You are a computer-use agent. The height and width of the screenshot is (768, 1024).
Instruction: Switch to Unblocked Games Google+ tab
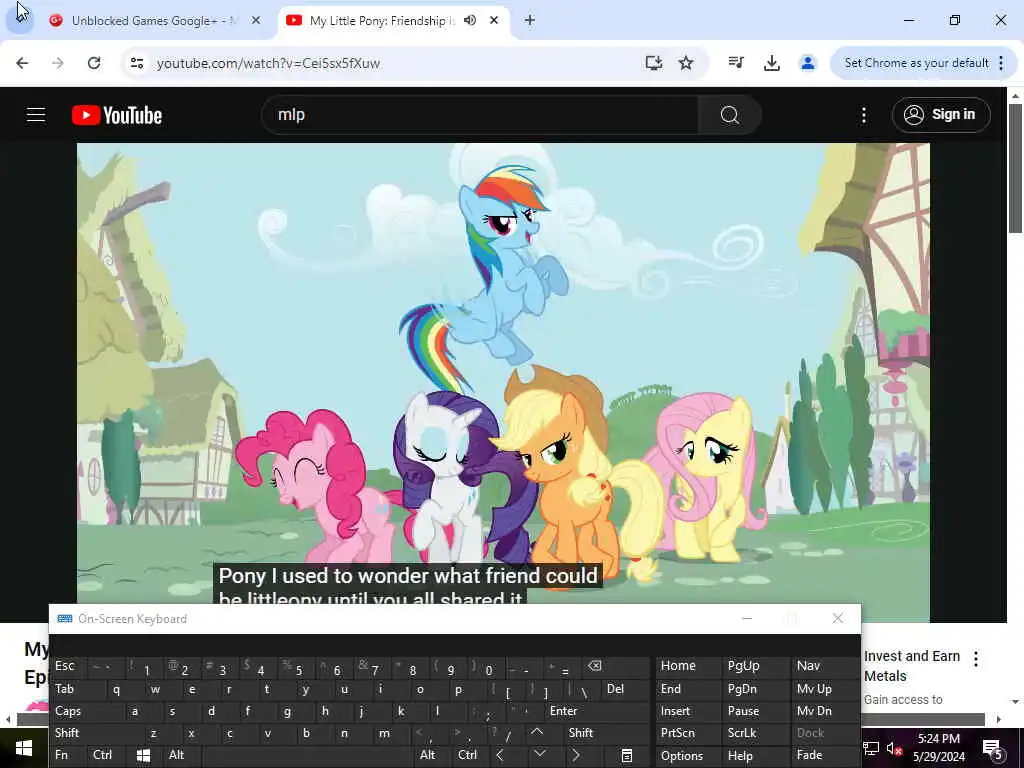tap(155, 21)
